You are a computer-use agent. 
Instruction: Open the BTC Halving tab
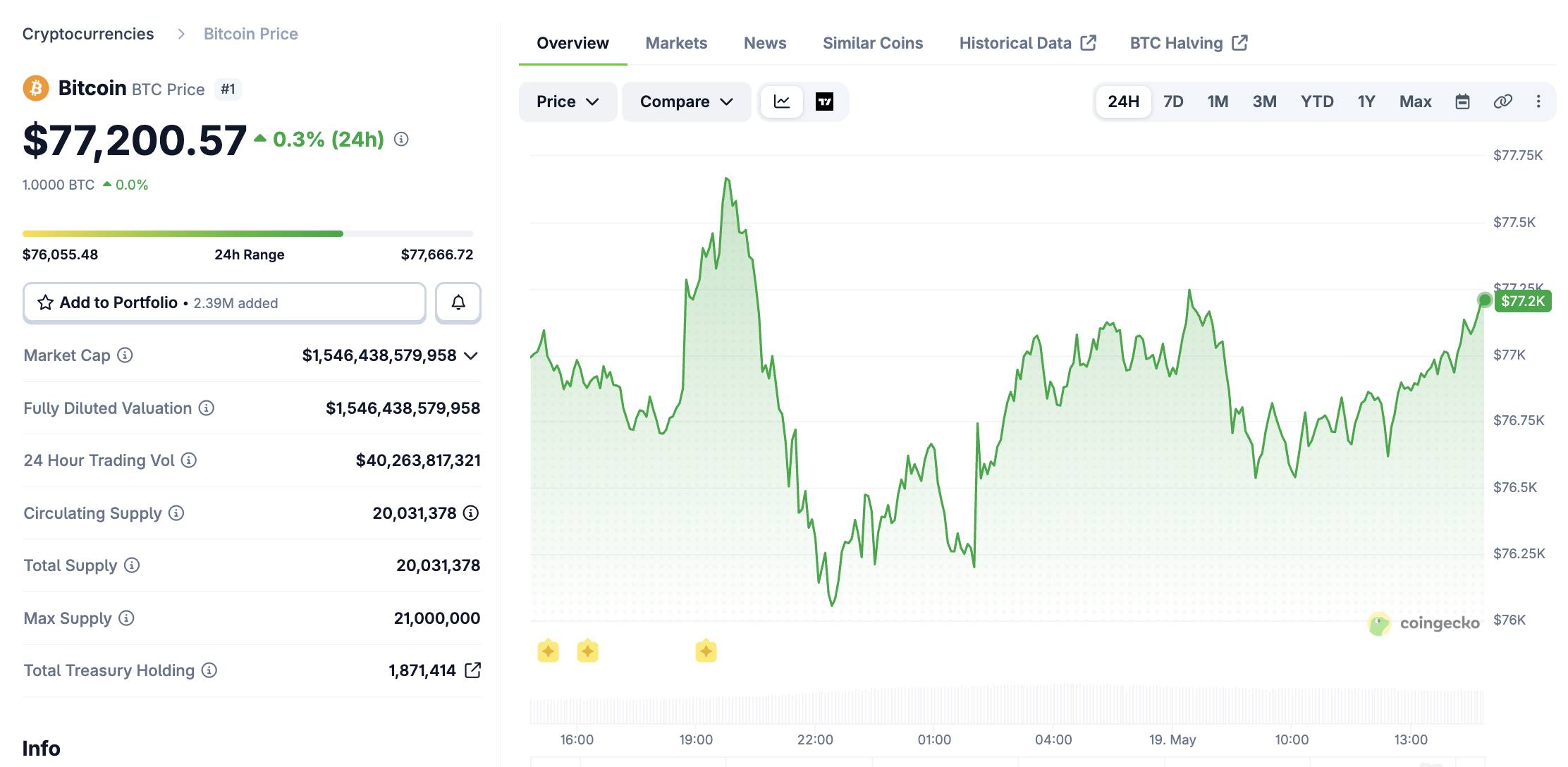coord(1189,43)
